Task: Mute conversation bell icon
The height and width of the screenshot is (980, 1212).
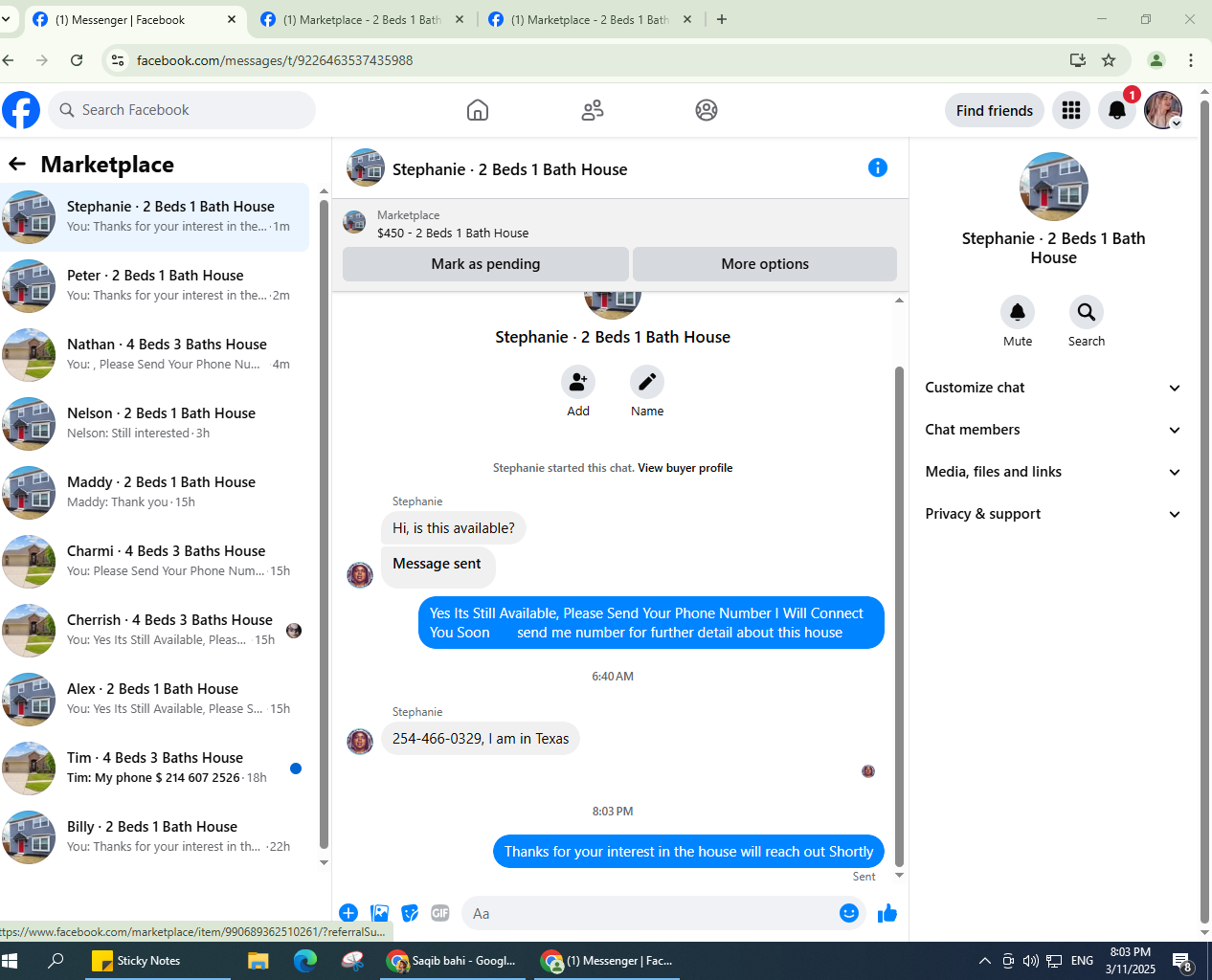Action: point(1018,312)
